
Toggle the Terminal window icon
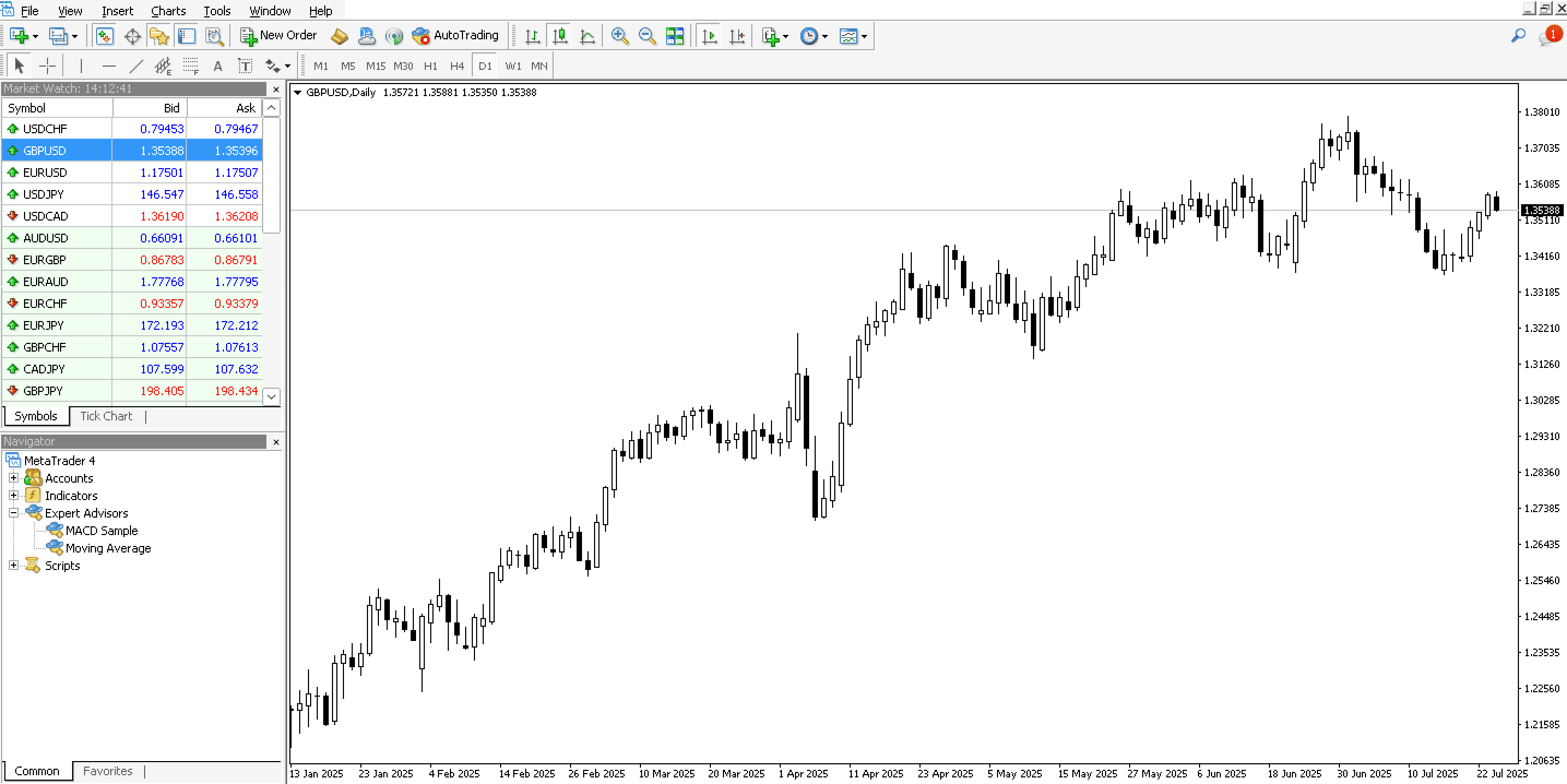pos(187,36)
